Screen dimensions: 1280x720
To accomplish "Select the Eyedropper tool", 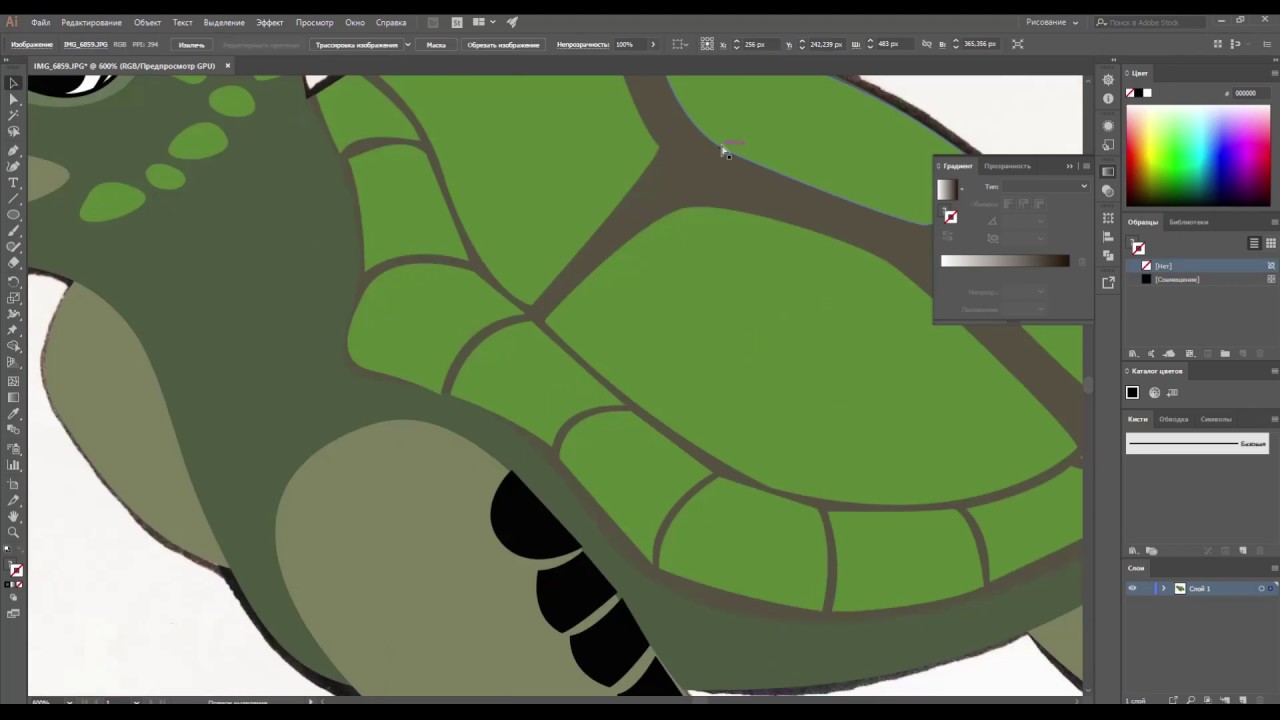I will [13, 414].
